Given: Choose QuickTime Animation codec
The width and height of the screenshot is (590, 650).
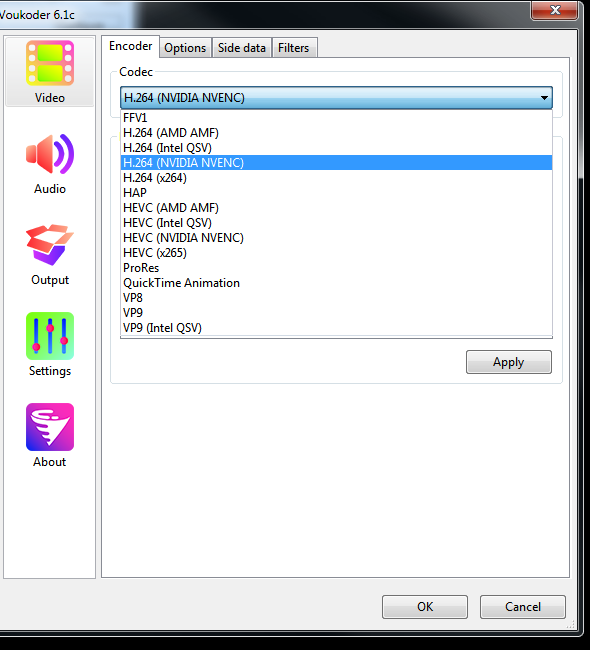Looking at the screenshot, I should click(x=336, y=283).
